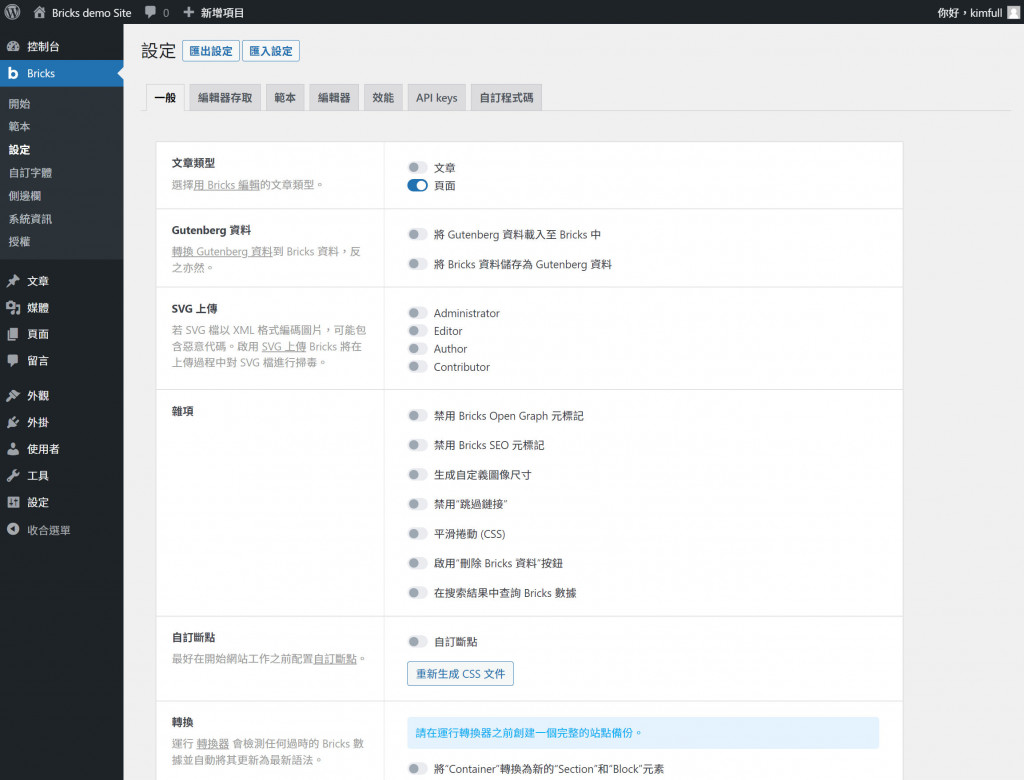Enable the 文章 post type toggle
The height and width of the screenshot is (780, 1024).
[417, 168]
